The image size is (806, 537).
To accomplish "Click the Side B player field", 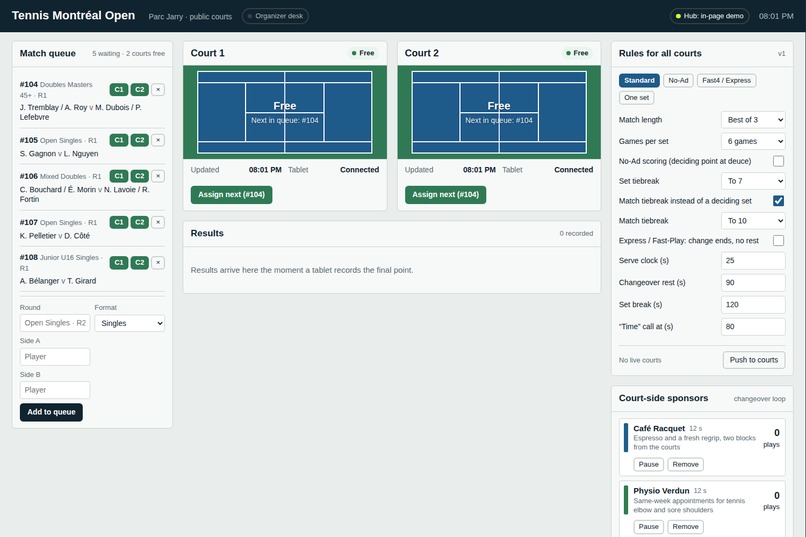I will click(55, 390).
